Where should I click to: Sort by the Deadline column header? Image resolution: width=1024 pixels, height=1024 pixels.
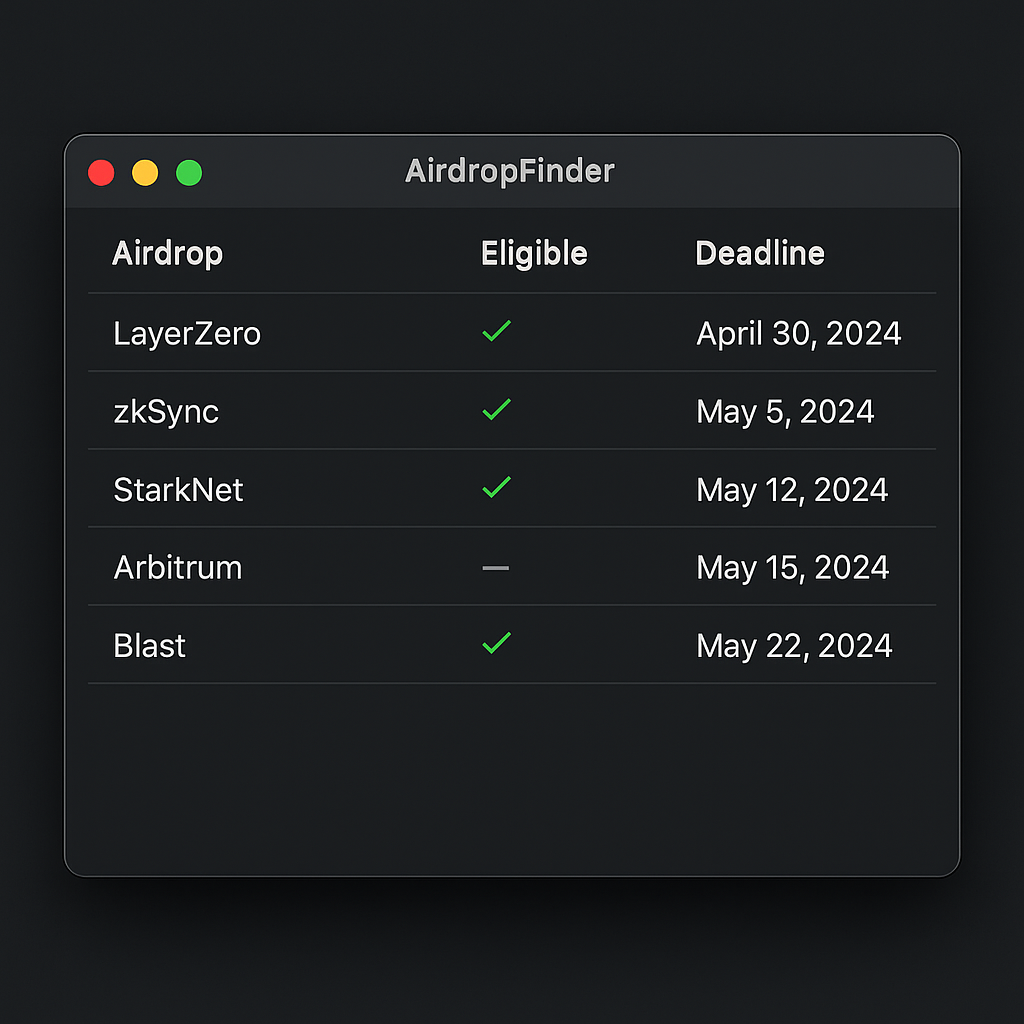click(x=760, y=253)
